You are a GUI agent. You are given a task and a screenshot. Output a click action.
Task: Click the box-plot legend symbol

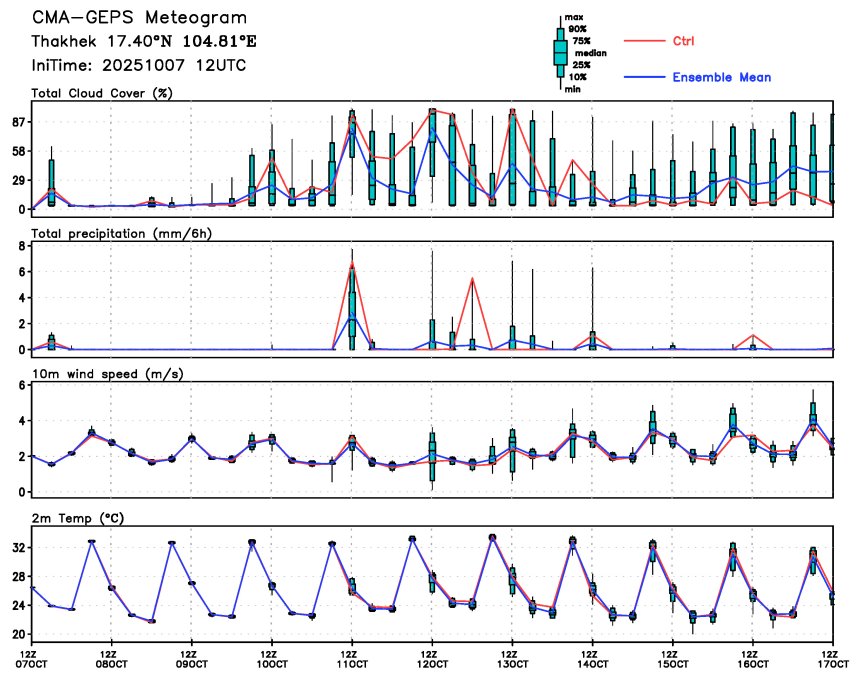559,53
